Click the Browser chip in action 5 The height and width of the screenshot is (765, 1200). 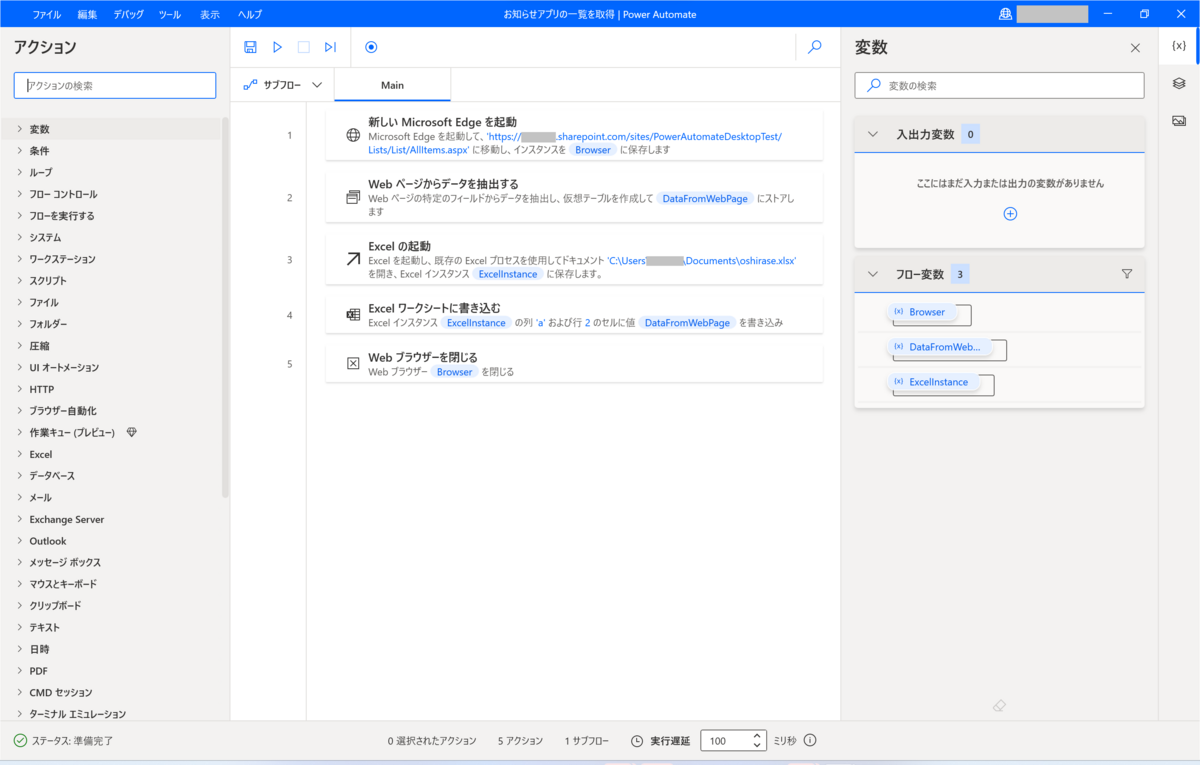click(x=454, y=371)
